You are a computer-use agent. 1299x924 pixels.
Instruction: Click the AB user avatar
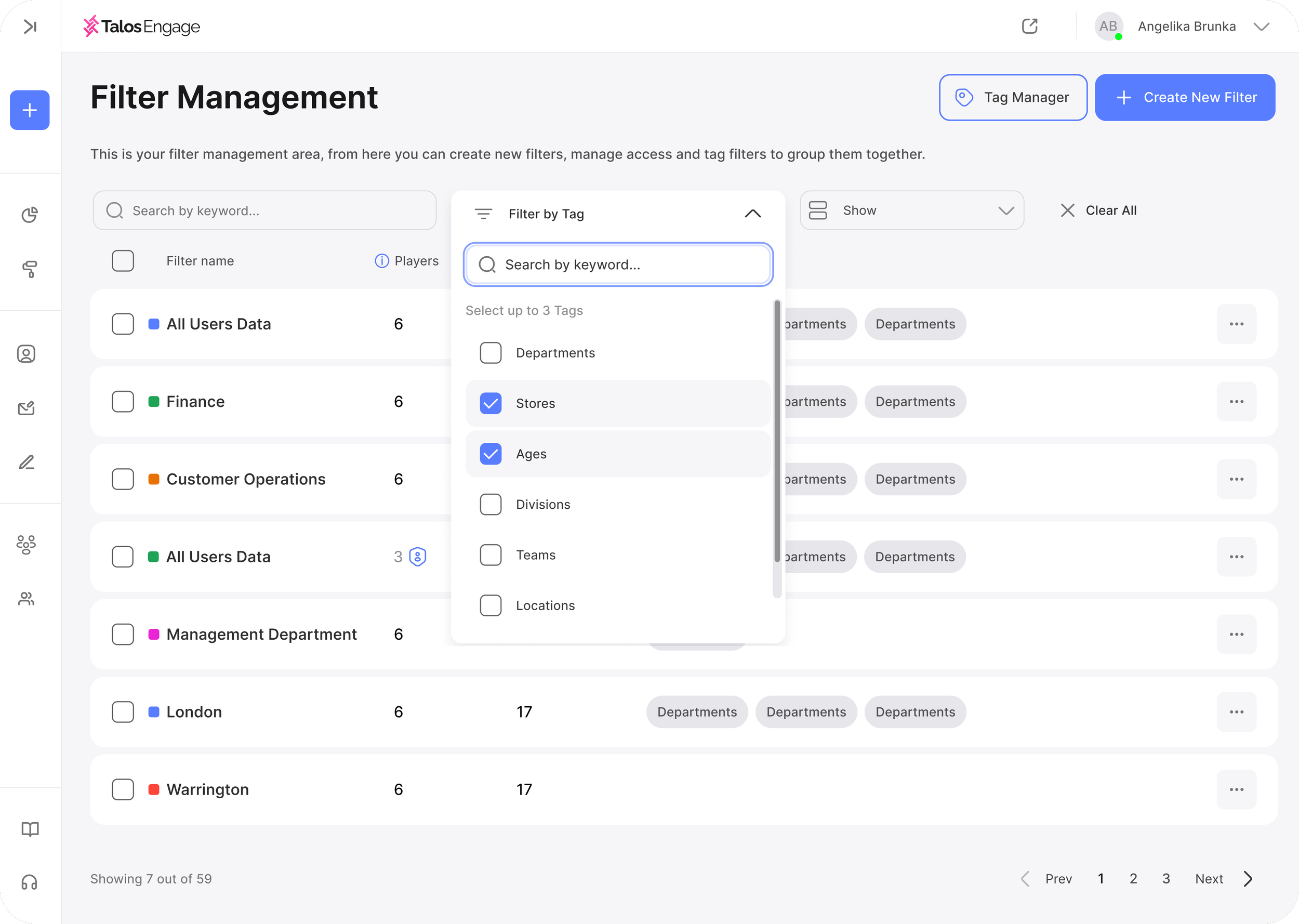pyautogui.click(x=1108, y=26)
